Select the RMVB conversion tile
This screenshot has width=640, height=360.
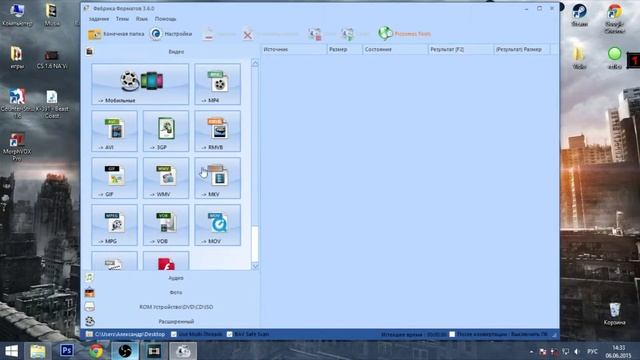pyautogui.click(x=218, y=131)
